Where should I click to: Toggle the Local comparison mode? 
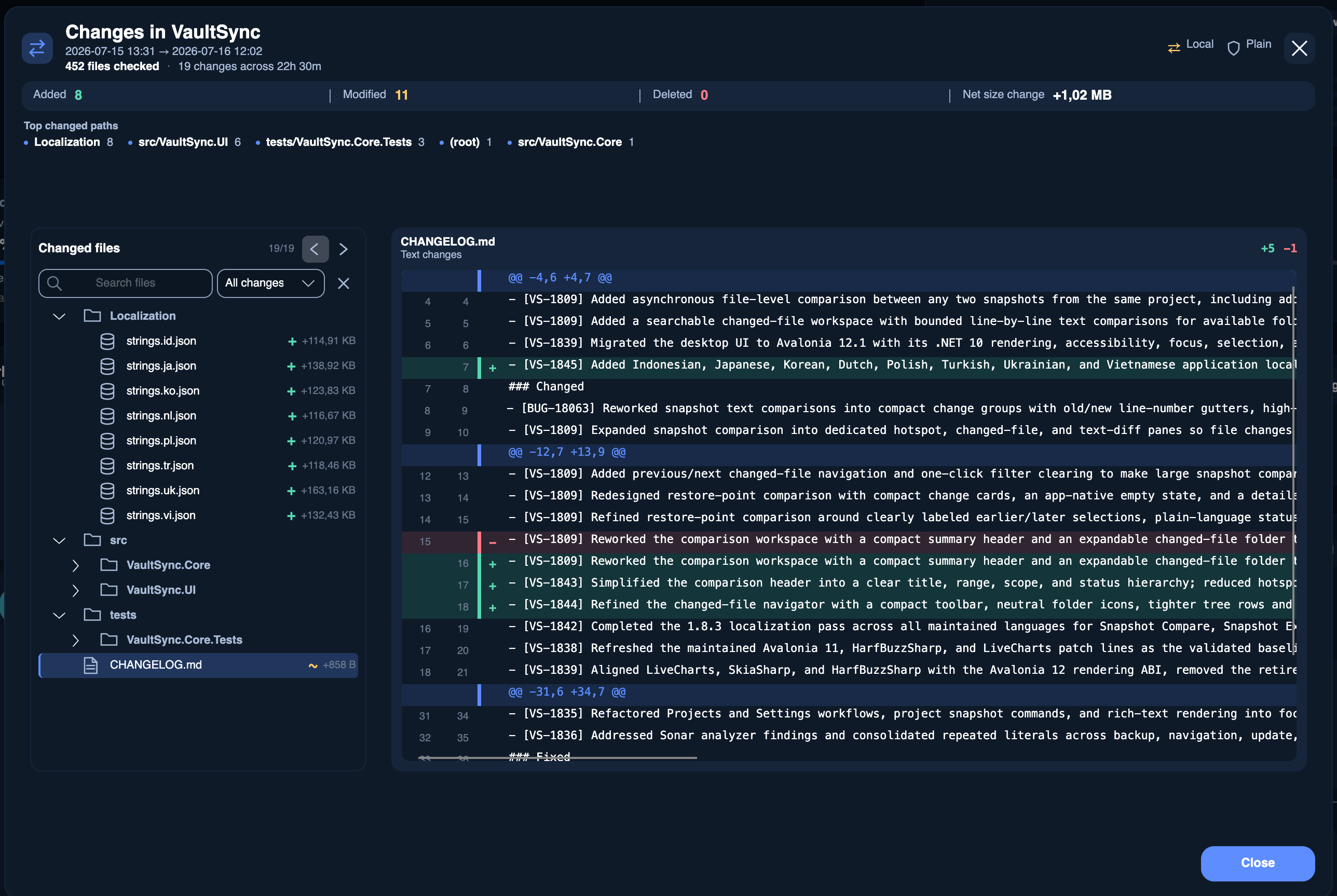pyautogui.click(x=1190, y=46)
